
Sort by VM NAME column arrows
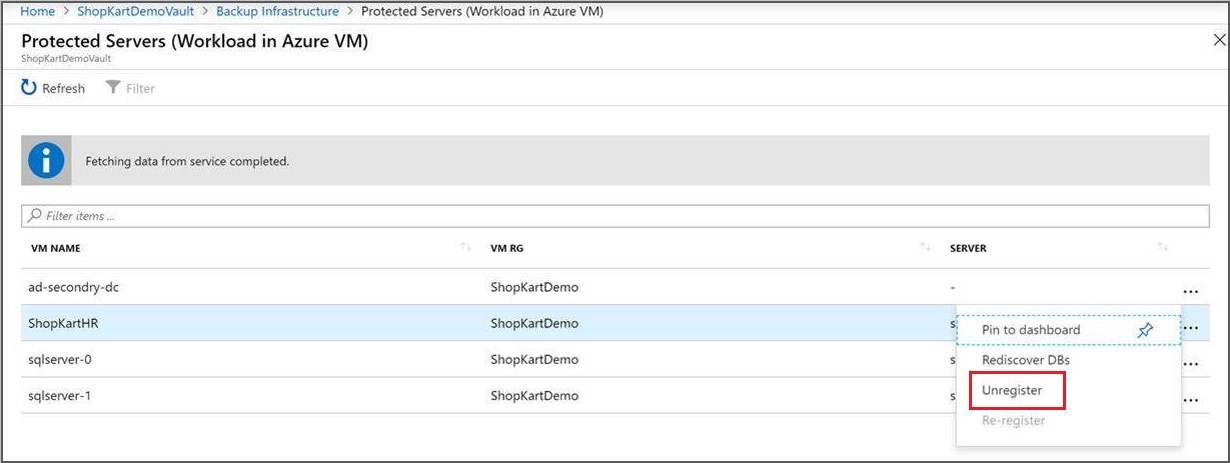(465, 247)
